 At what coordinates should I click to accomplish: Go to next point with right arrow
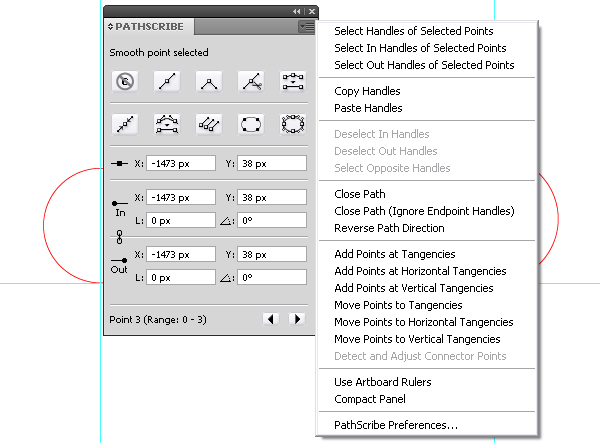pos(297,319)
